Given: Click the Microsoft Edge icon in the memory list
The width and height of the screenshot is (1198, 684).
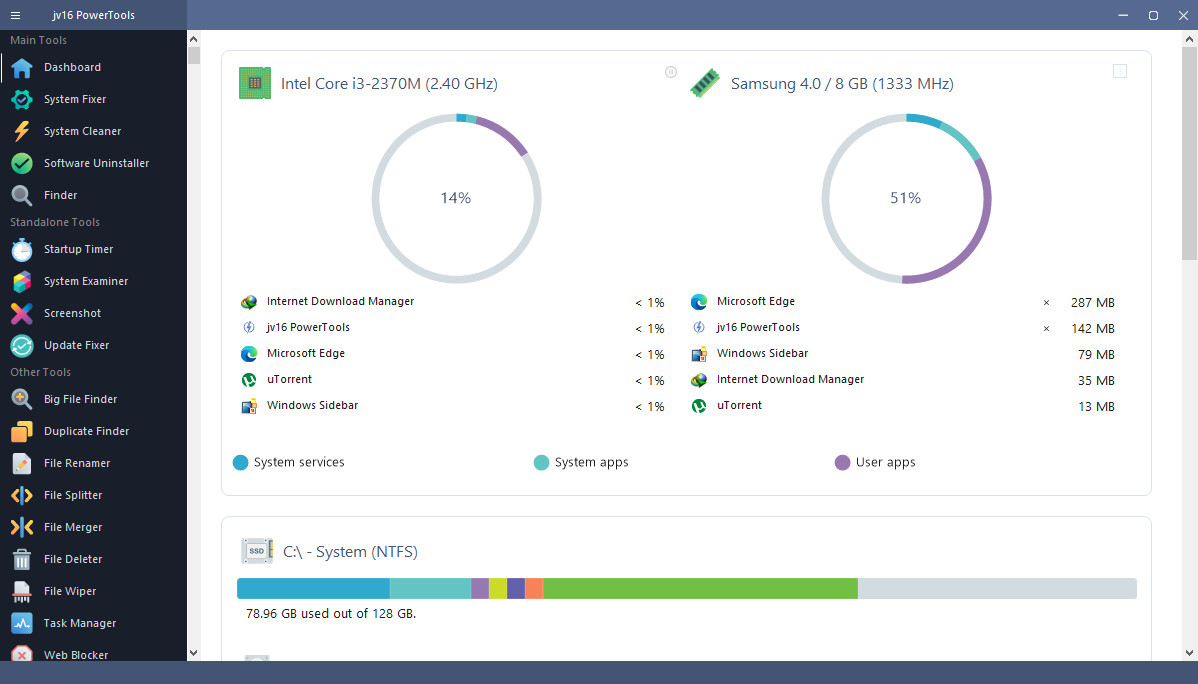Looking at the screenshot, I should coord(699,302).
